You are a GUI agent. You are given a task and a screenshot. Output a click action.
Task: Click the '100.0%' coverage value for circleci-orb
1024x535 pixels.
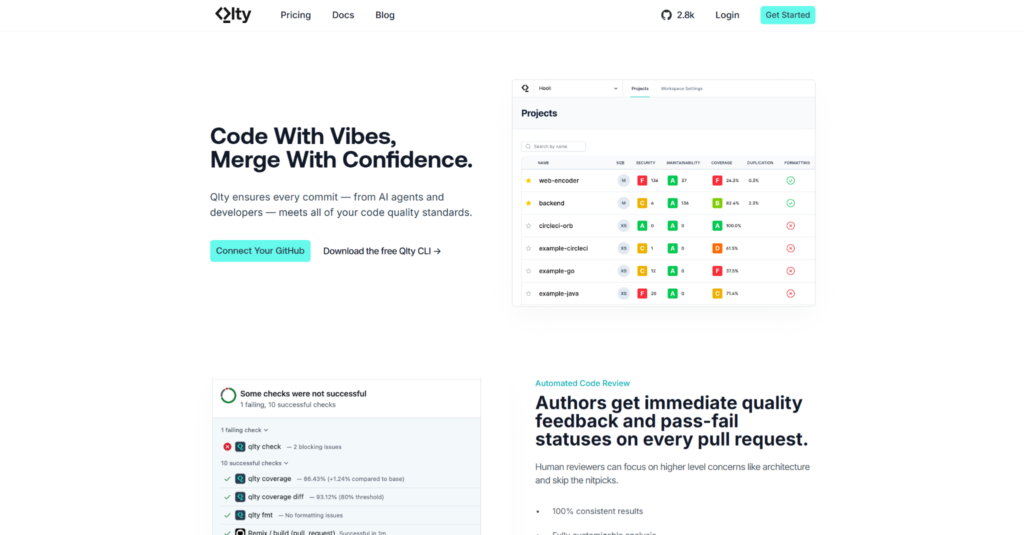coord(733,226)
